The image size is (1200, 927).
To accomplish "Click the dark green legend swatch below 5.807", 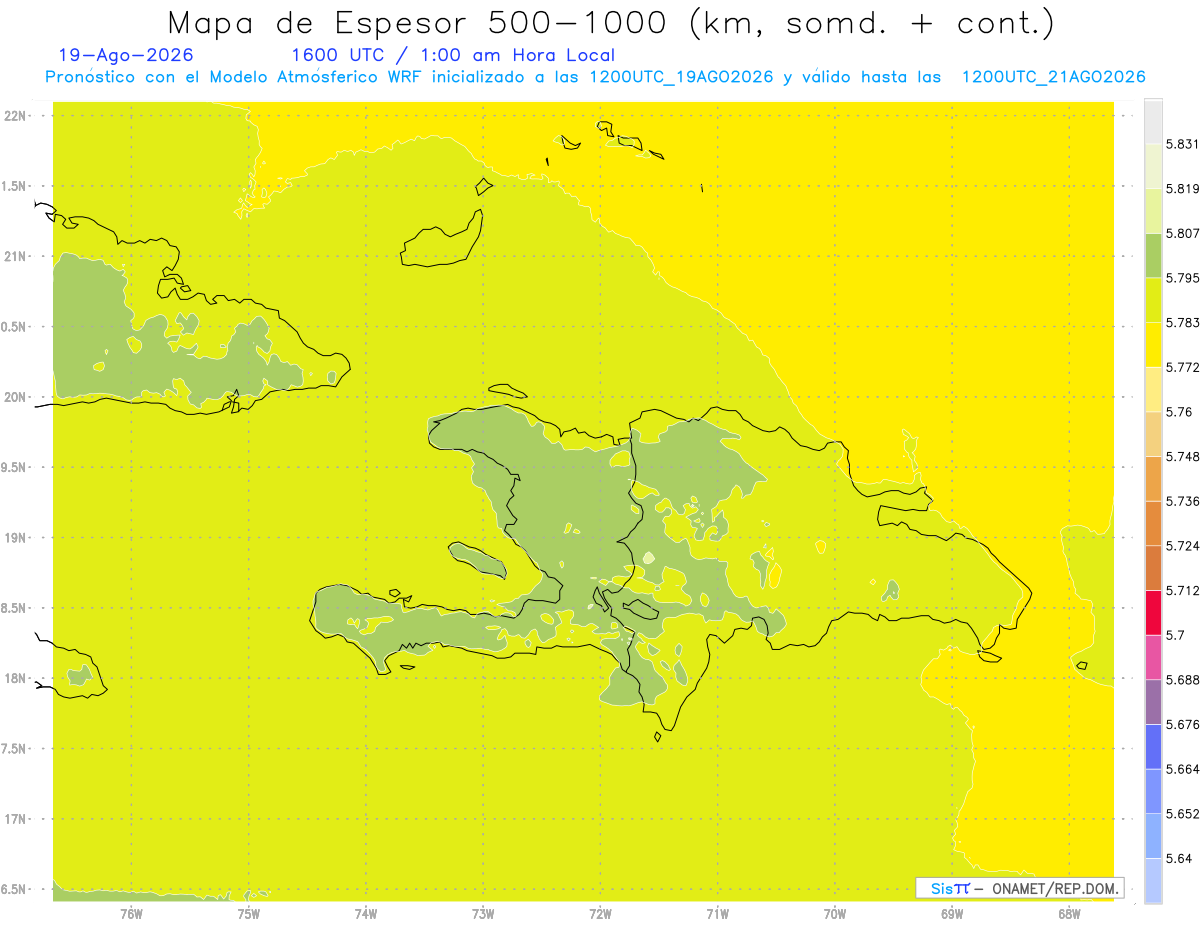I will [x=1153, y=255].
